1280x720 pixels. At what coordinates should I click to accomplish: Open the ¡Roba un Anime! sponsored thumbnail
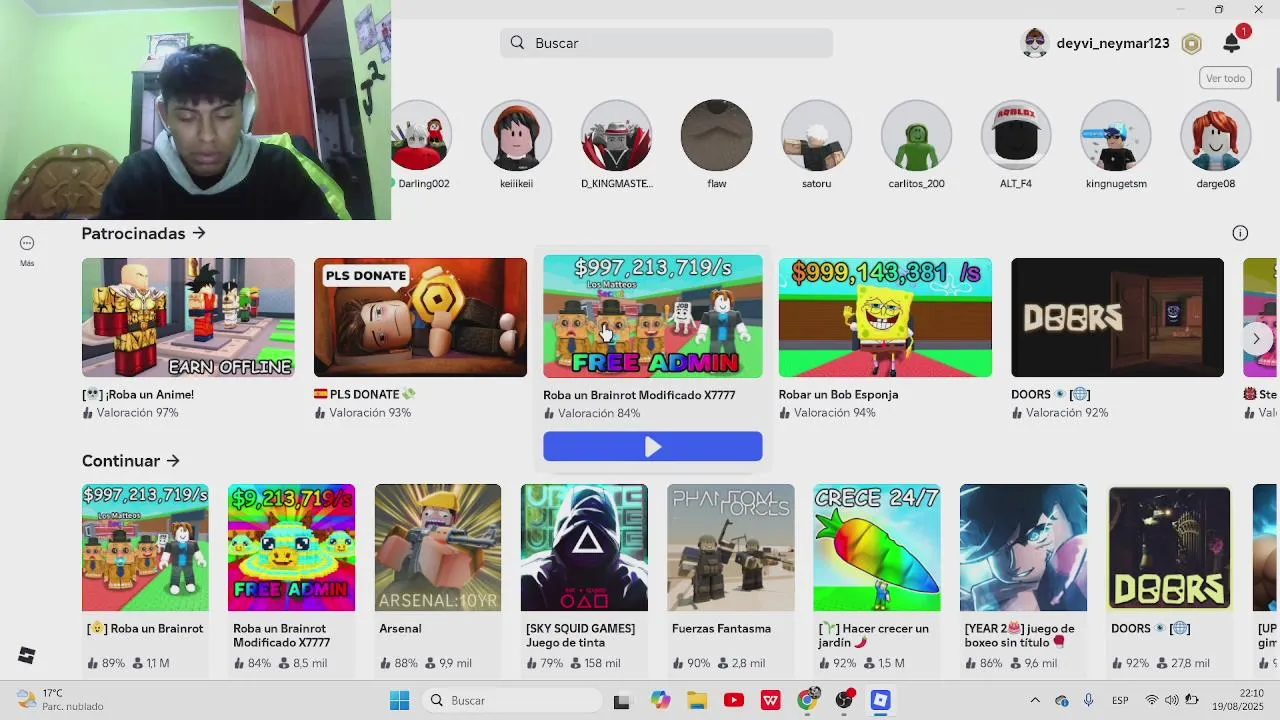point(188,317)
